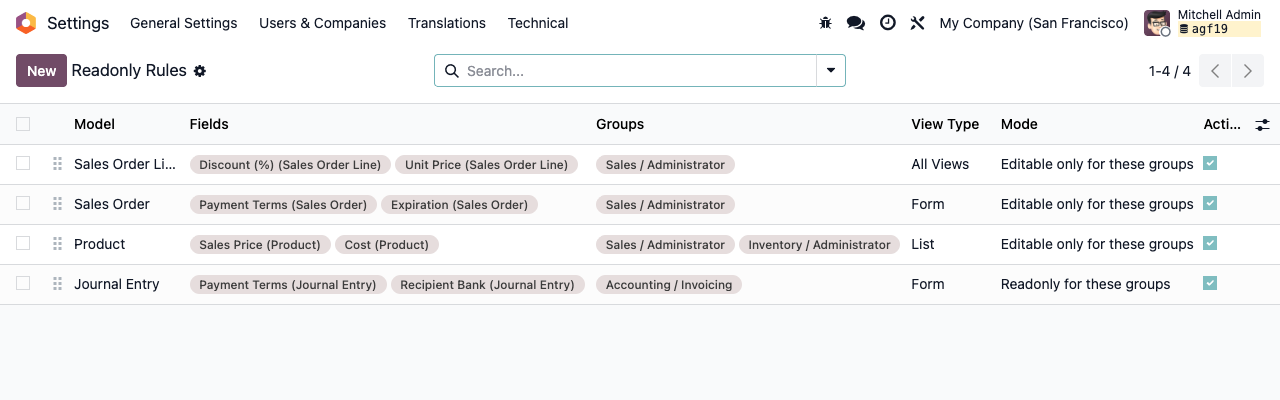Open optional columns adjust icon

click(1263, 125)
